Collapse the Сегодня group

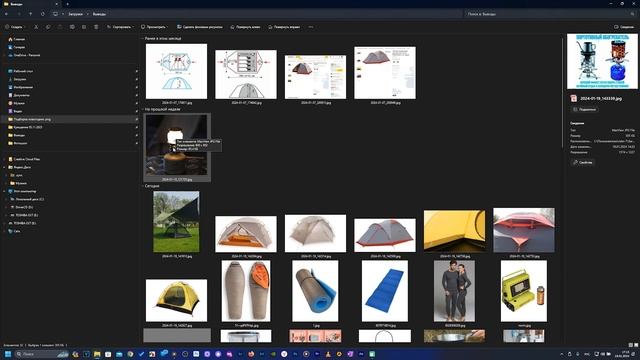click(142, 186)
